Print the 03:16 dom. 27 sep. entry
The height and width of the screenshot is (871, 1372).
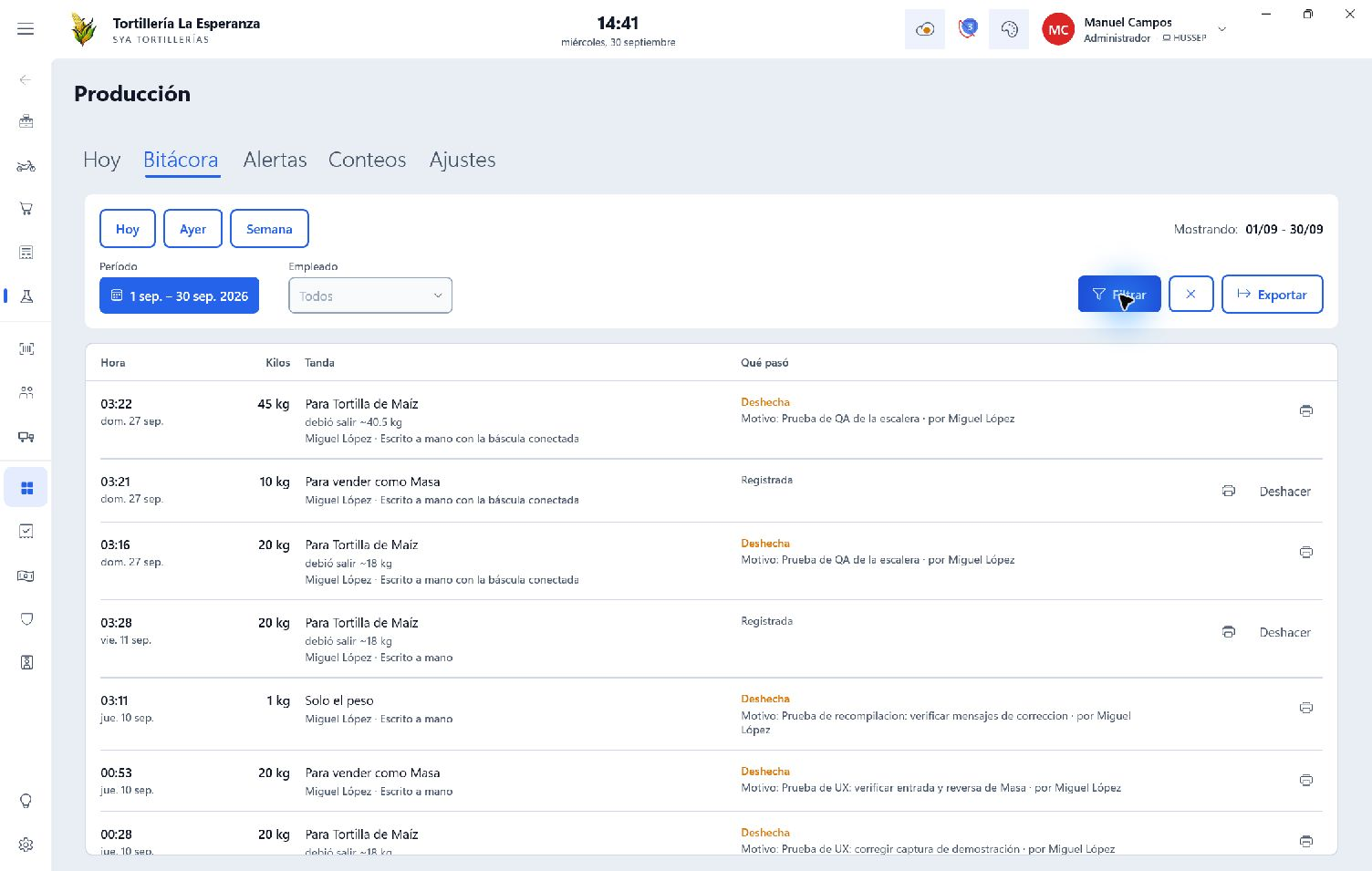1306,552
